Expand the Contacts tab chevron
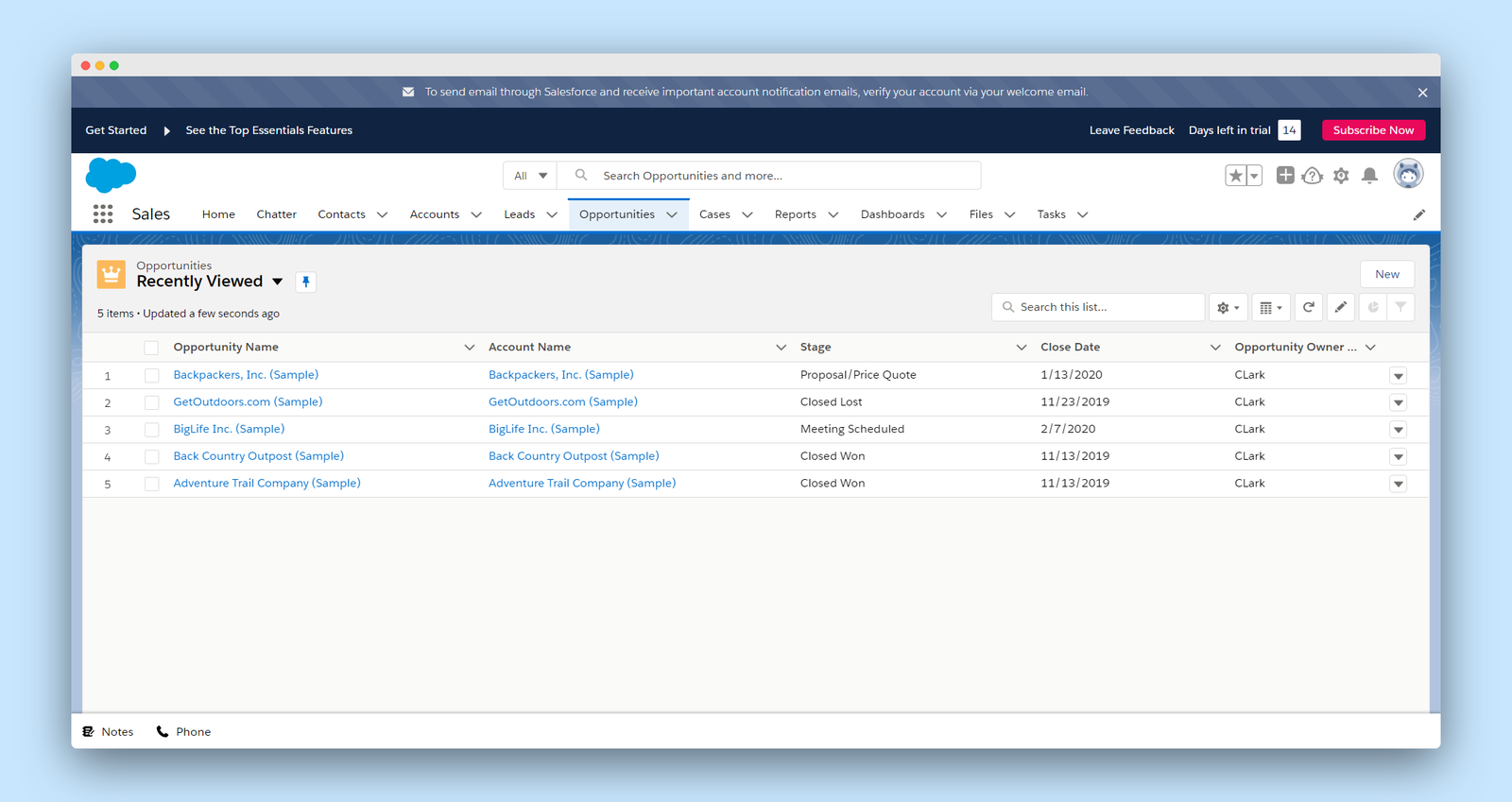This screenshot has width=1512, height=802. 383,214
